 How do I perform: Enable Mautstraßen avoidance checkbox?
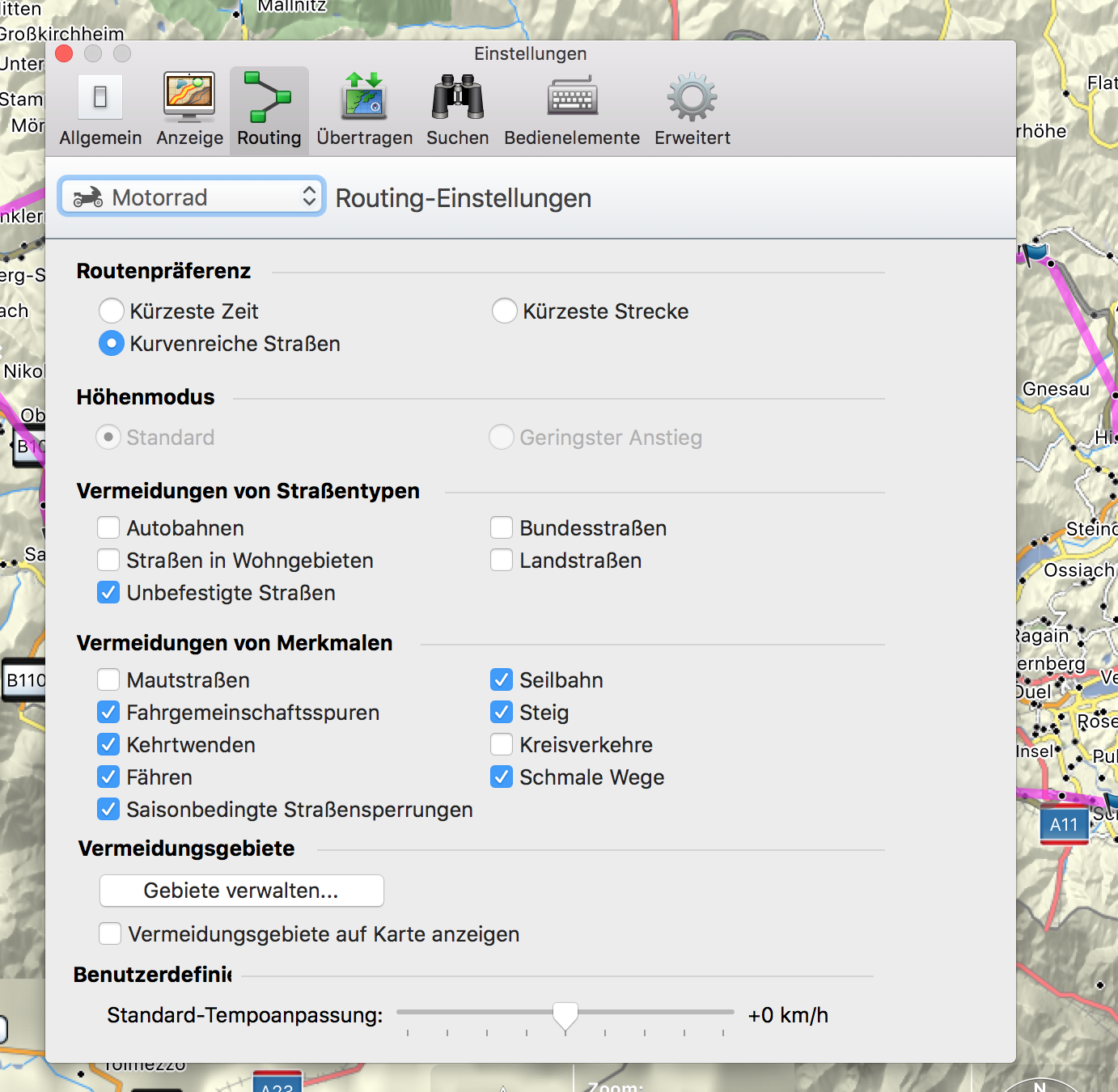pyautogui.click(x=108, y=680)
